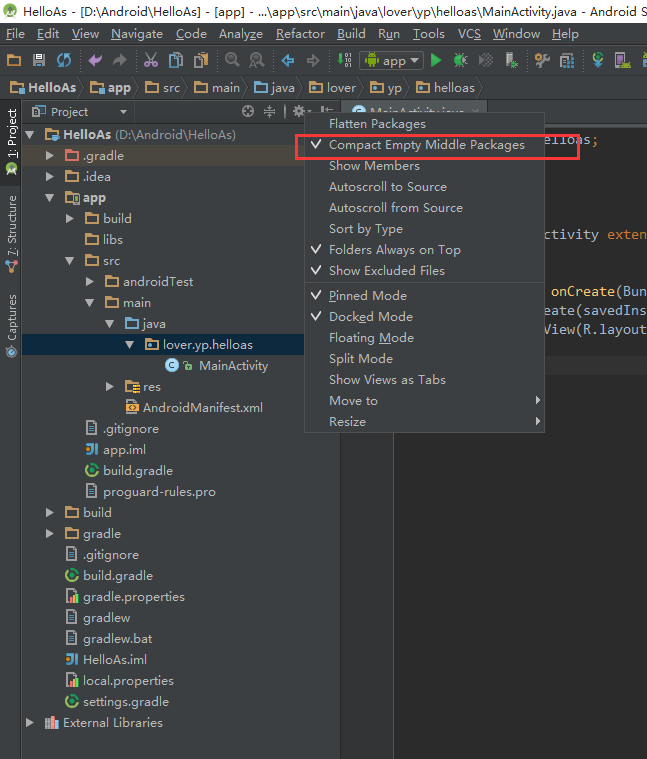Select Show Views as Tabs
647x759 pixels.
[424, 380]
